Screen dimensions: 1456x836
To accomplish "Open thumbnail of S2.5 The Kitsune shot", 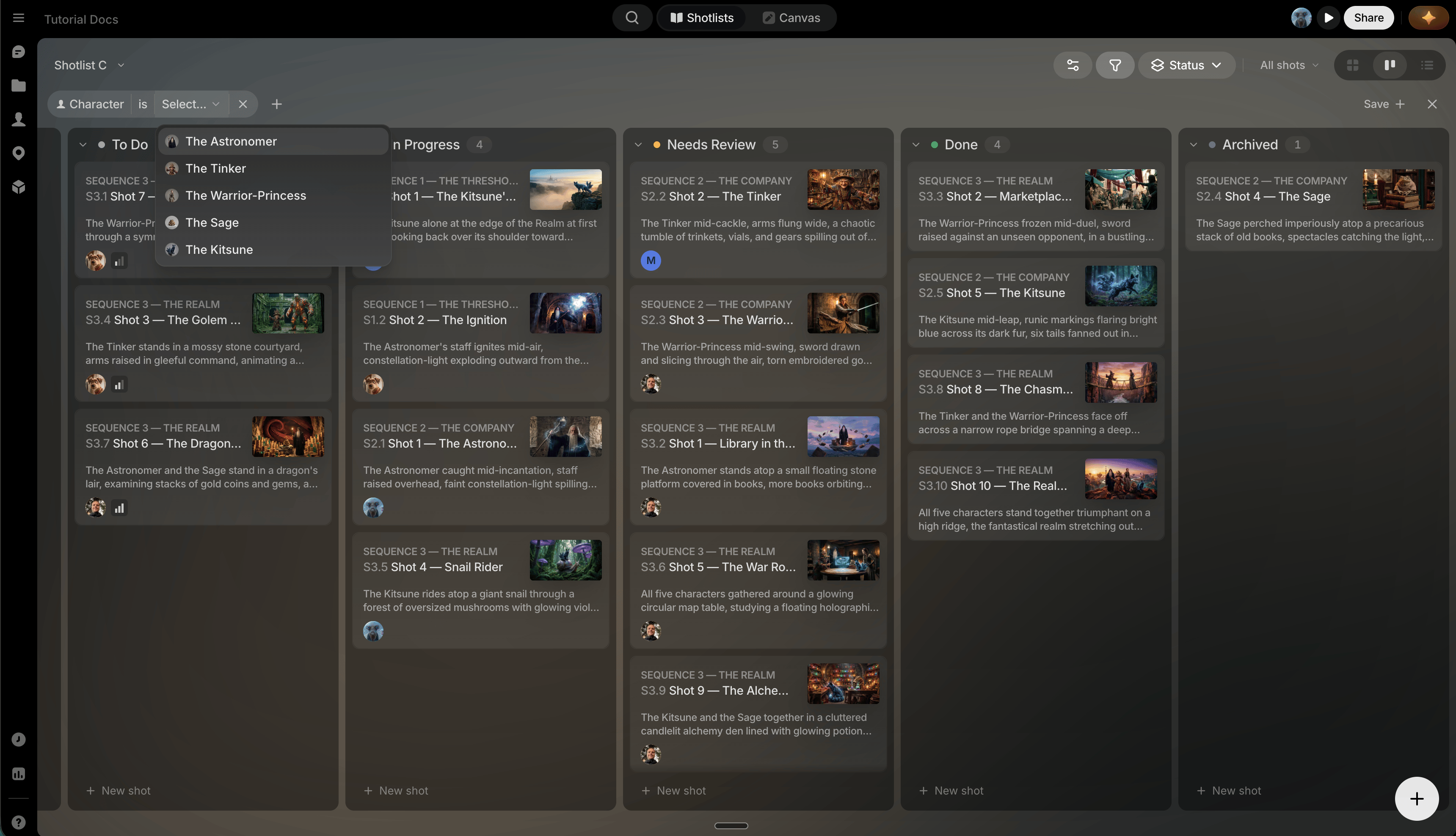I will click(1121, 286).
